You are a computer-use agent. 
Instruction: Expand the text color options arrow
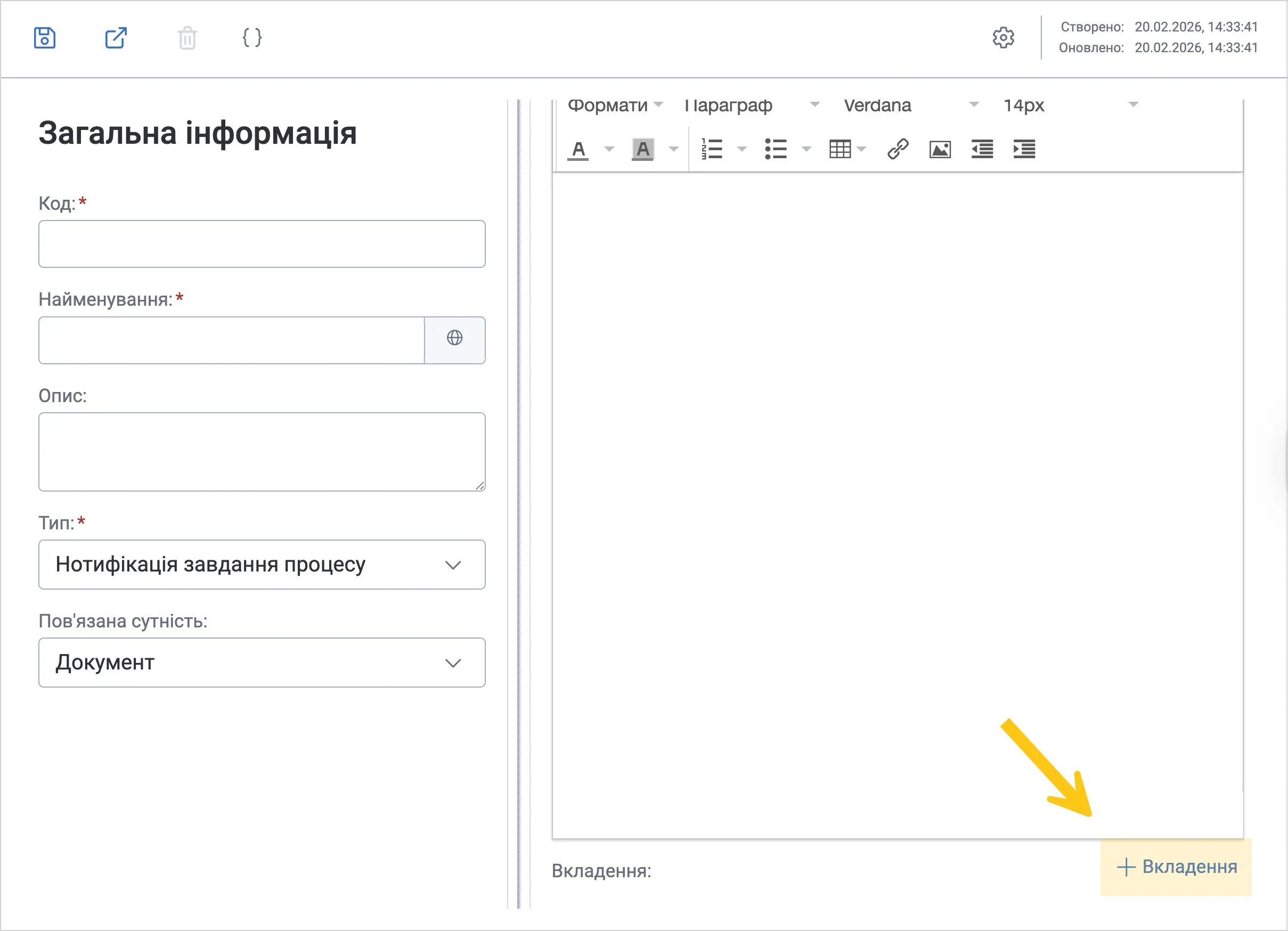[x=609, y=149]
